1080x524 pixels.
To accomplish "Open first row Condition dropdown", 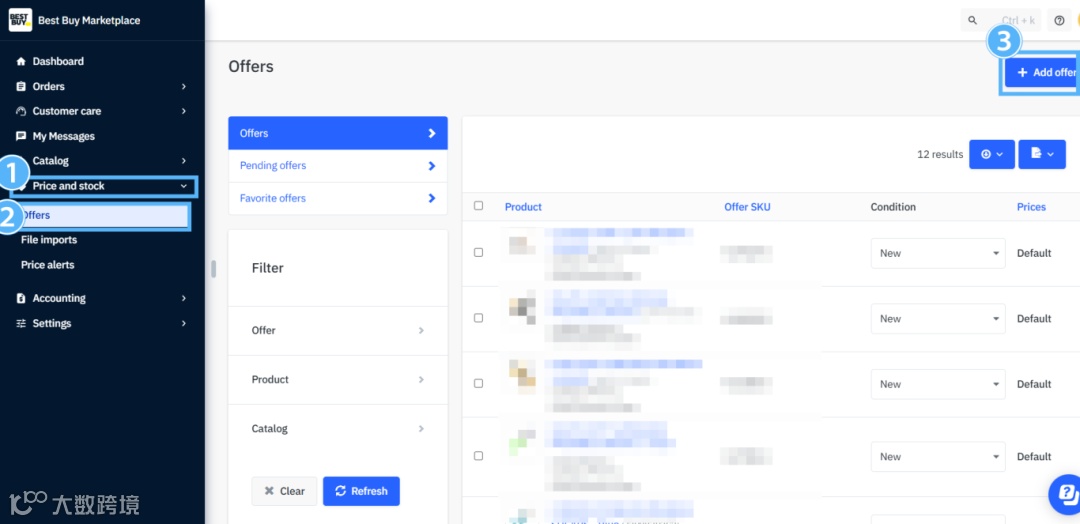I will pyautogui.click(x=938, y=253).
